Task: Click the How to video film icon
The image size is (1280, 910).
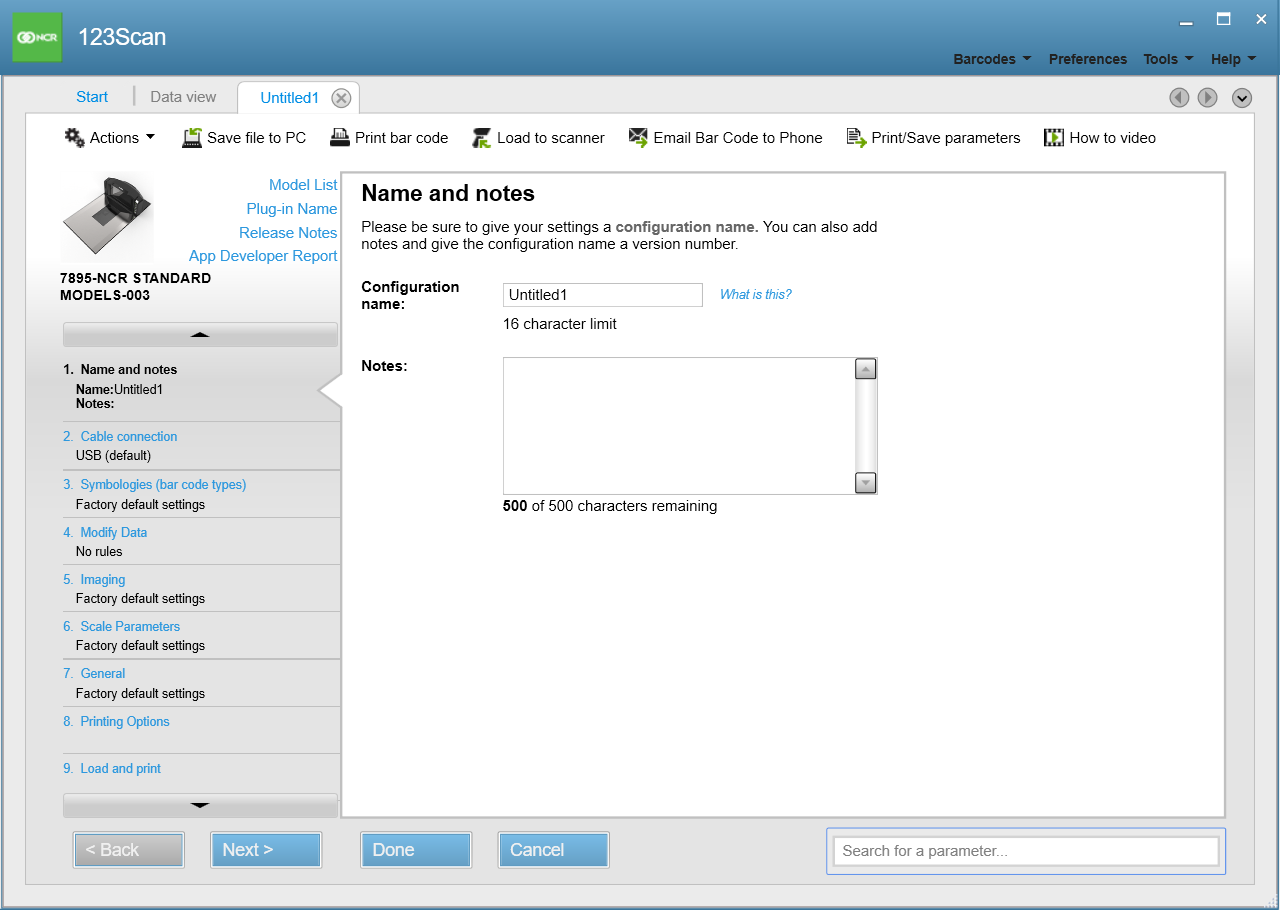Action: 1054,138
